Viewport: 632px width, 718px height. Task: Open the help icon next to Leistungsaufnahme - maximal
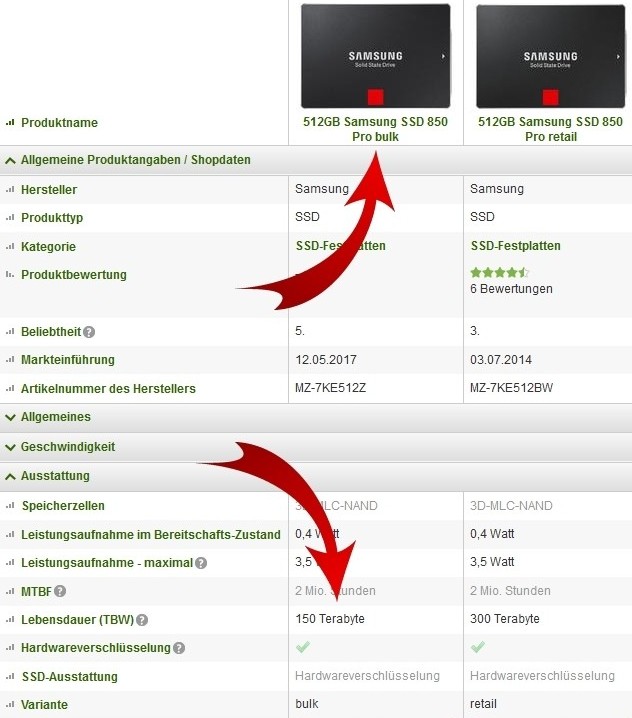tap(201, 563)
